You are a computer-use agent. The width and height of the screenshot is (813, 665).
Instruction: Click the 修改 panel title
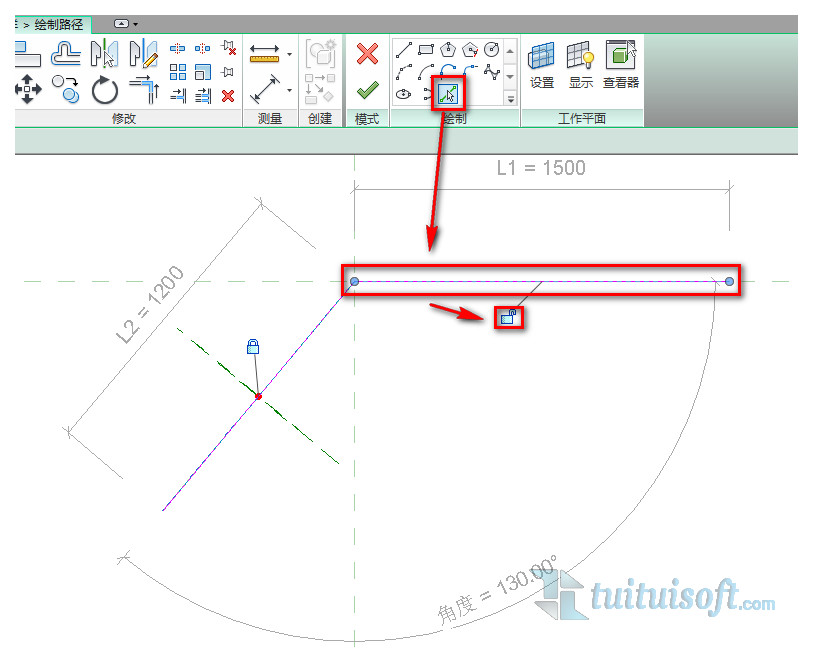(124, 119)
